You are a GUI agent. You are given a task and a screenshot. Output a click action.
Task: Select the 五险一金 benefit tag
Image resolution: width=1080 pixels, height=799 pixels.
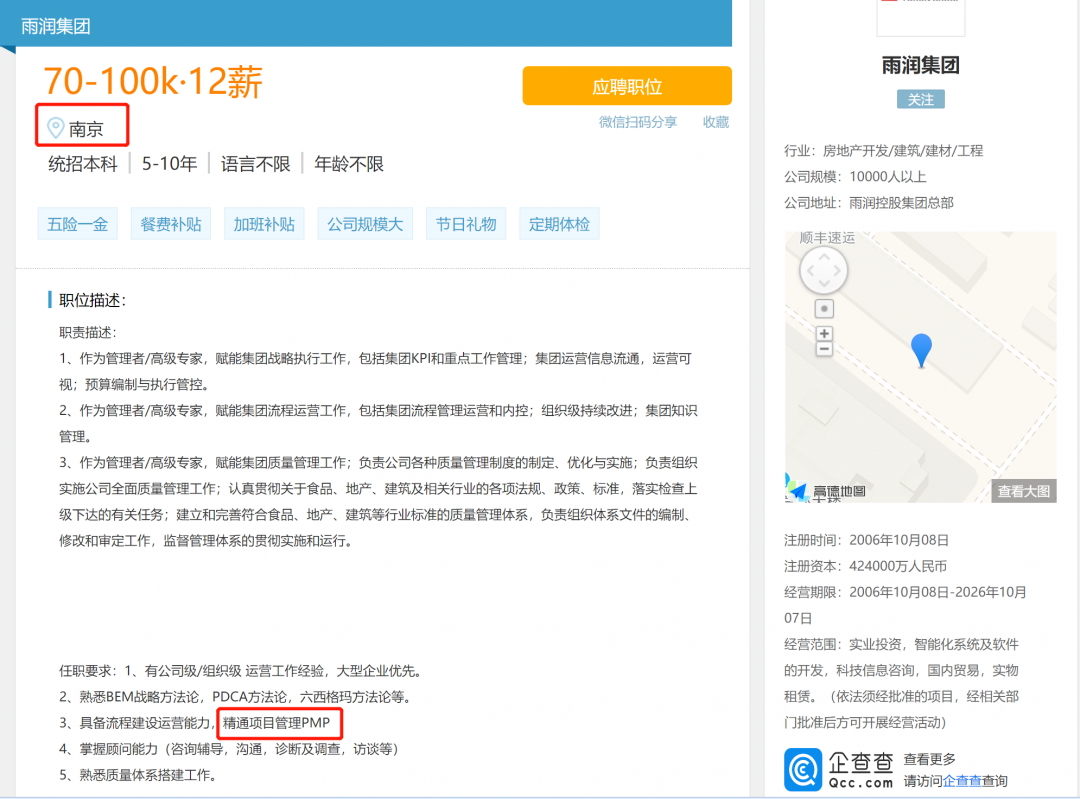(x=78, y=224)
